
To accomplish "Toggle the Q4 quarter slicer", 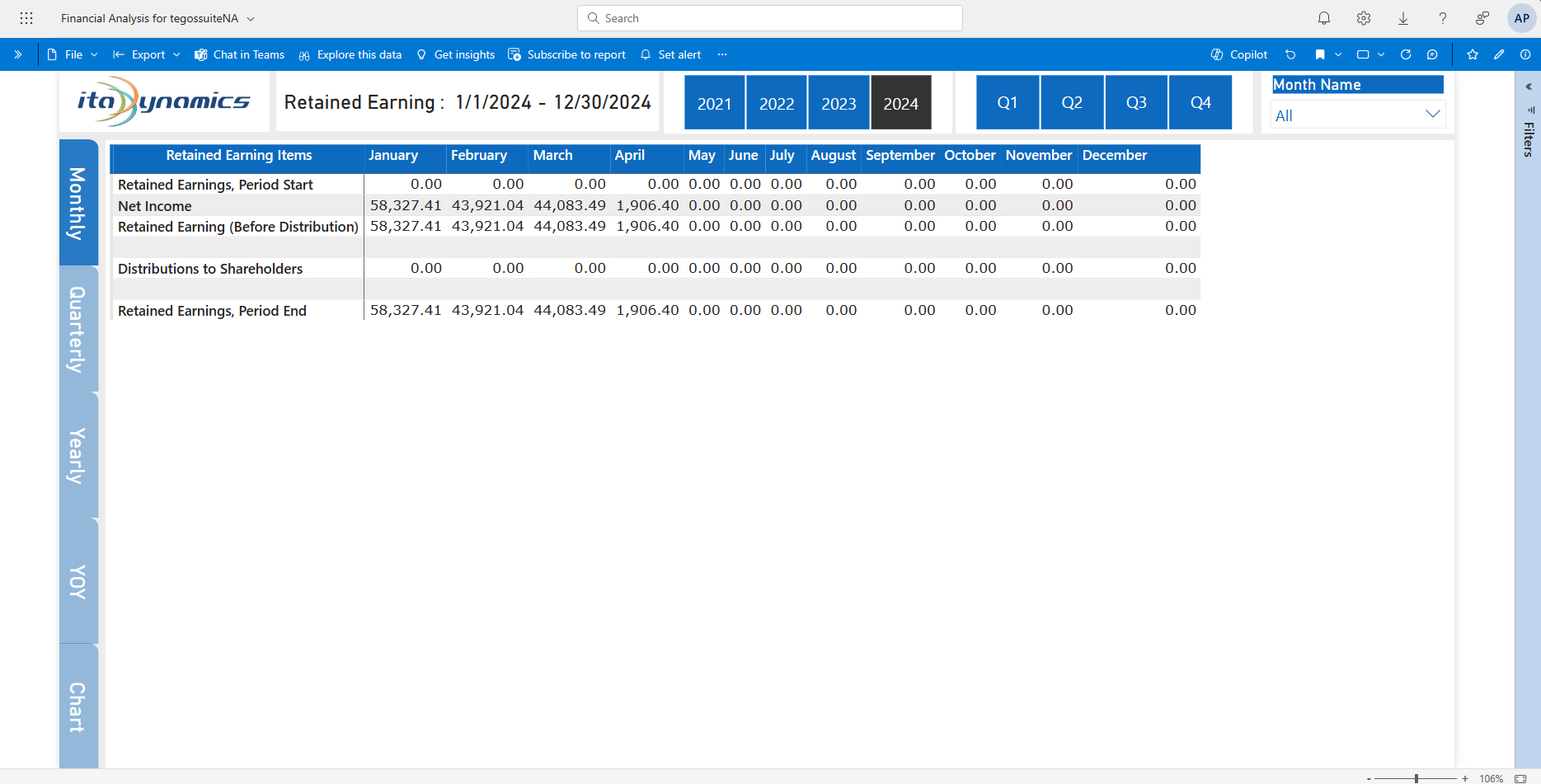I will coord(1200,103).
